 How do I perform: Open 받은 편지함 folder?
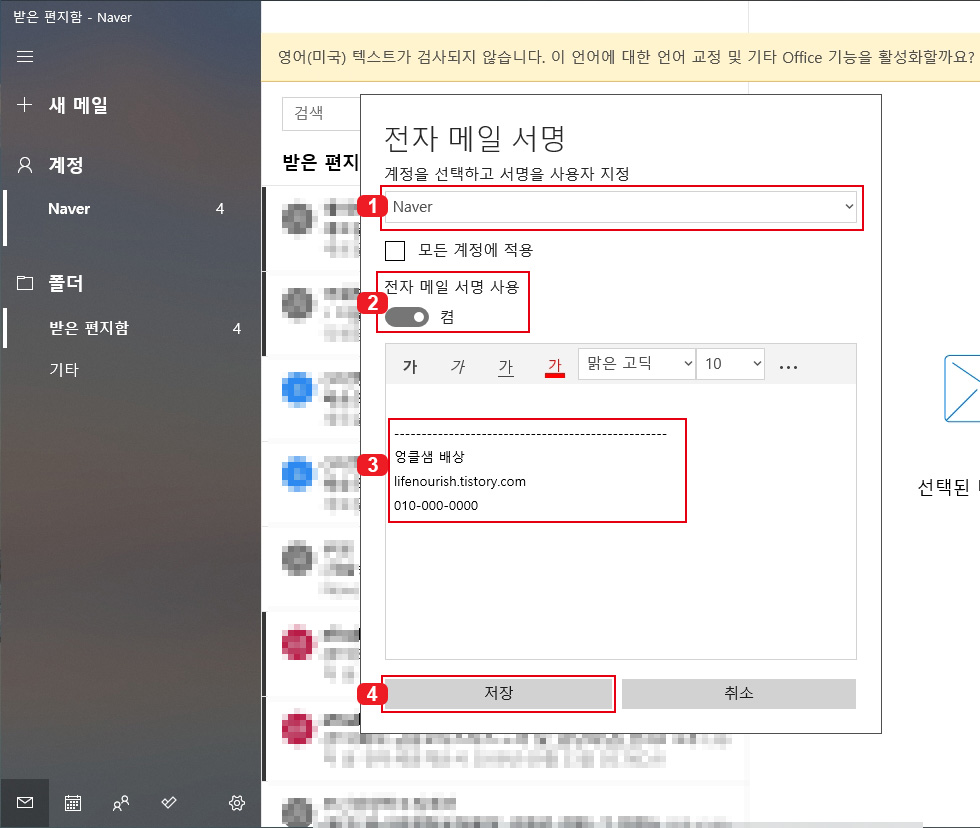coord(130,328)
